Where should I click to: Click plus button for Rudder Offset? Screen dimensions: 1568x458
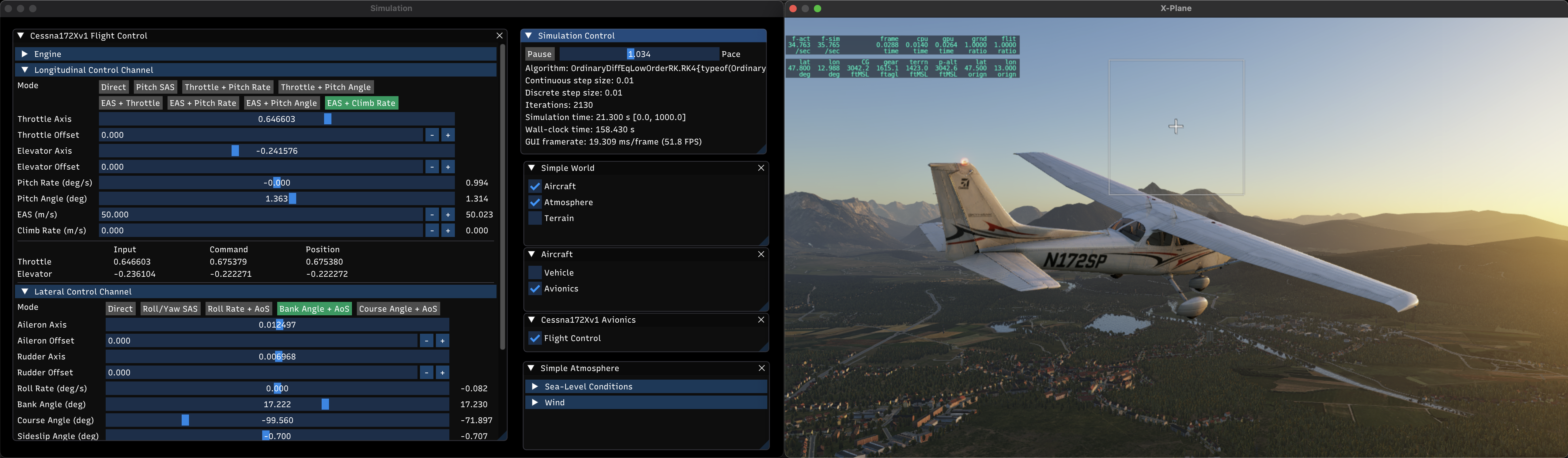pyautogui.click(x=443, y=373)
